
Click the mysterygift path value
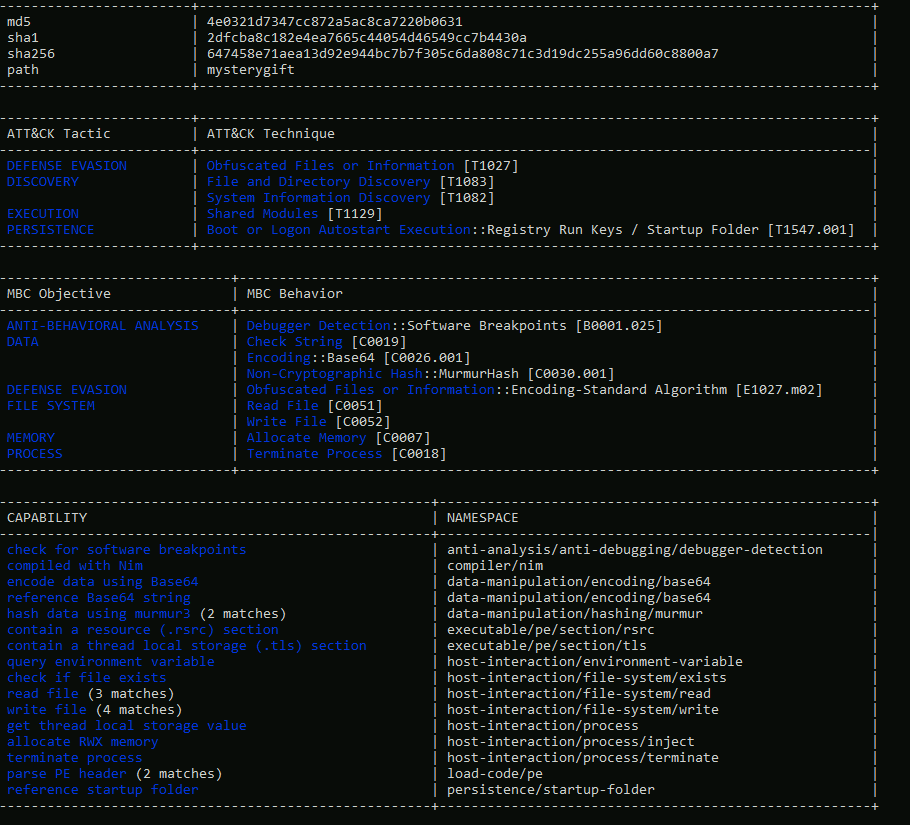pos(250,70)
